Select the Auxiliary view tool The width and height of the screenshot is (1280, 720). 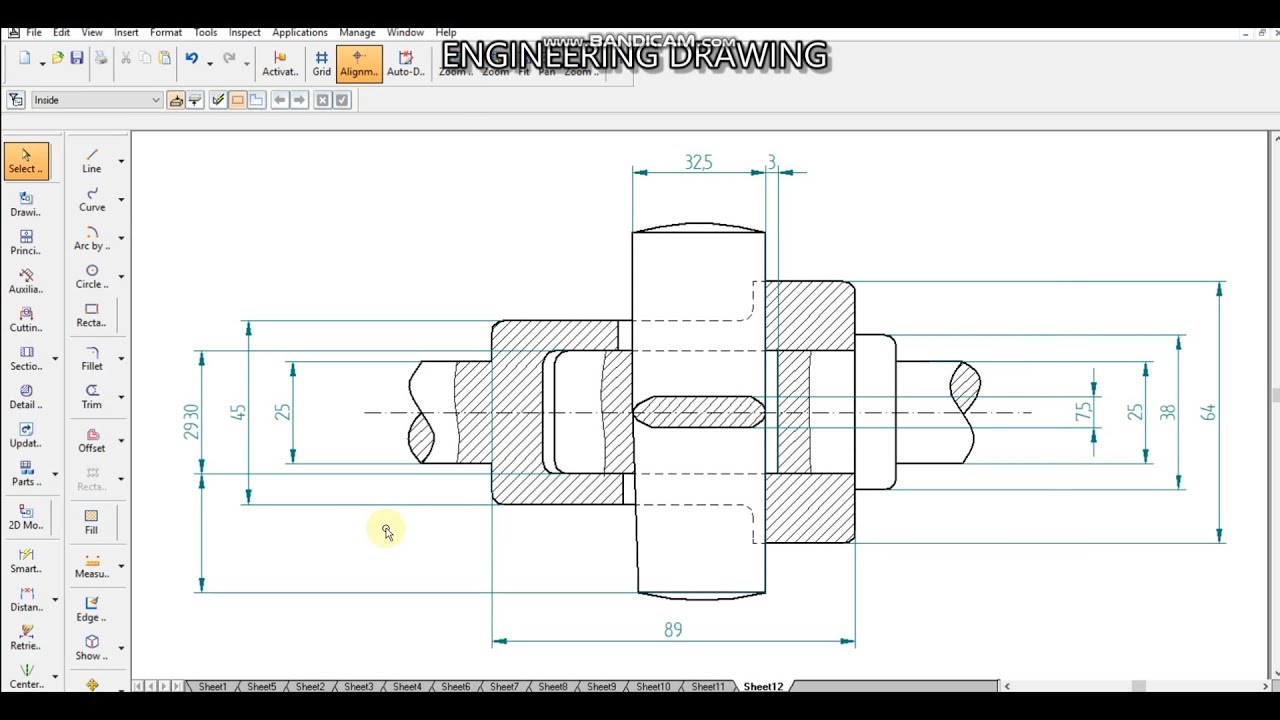pos(26,281)
